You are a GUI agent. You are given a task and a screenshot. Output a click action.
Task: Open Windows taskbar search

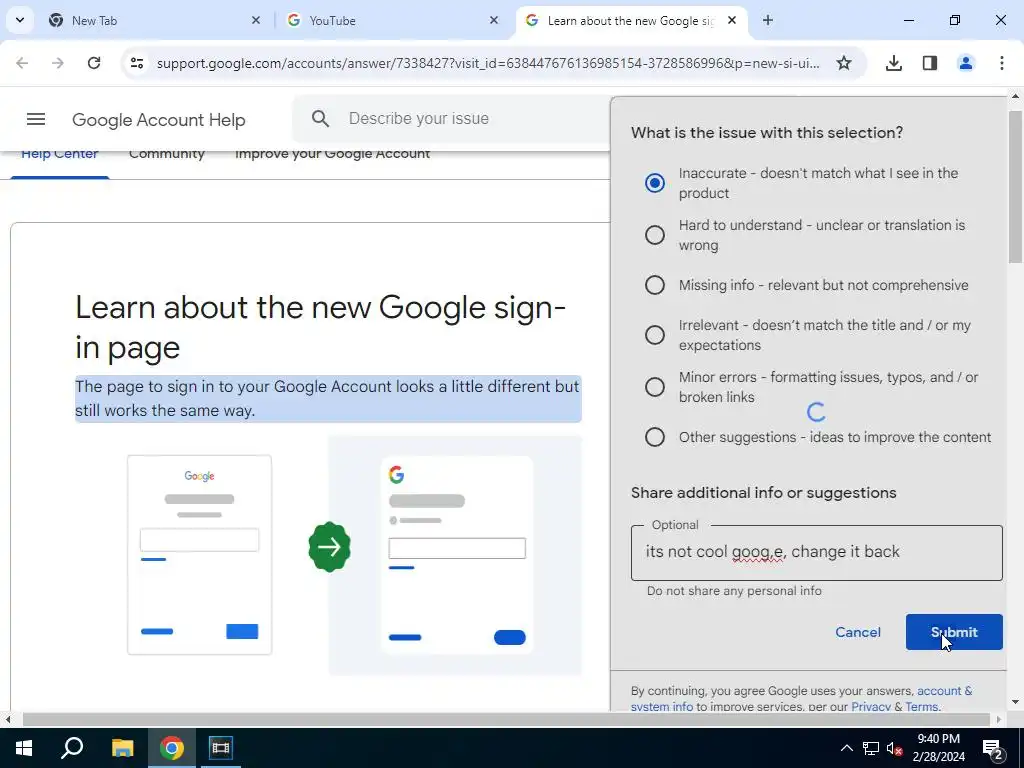point(72,748)
